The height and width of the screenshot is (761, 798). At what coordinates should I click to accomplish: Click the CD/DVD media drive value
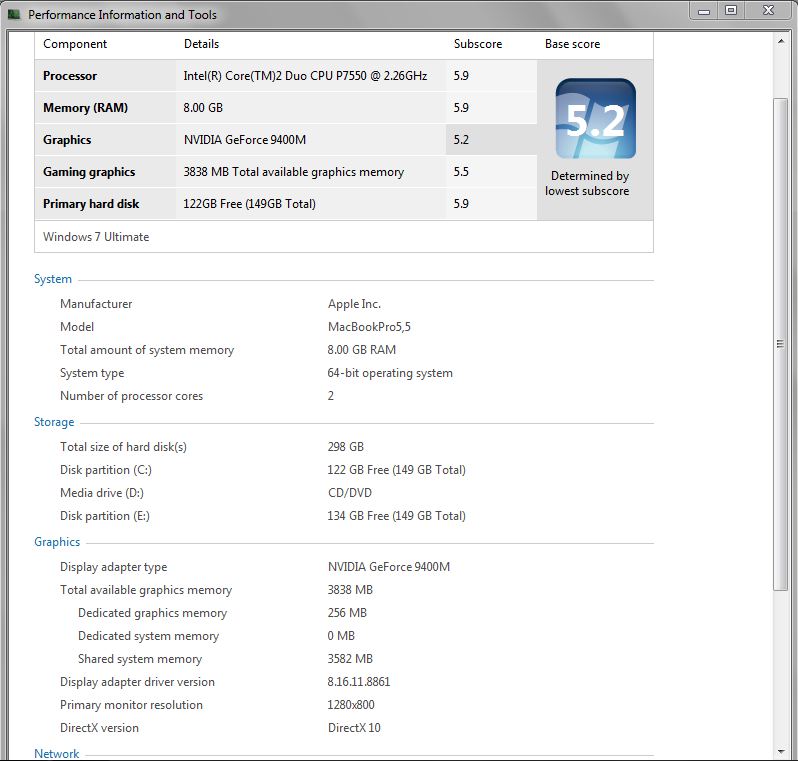click(350, 493)
